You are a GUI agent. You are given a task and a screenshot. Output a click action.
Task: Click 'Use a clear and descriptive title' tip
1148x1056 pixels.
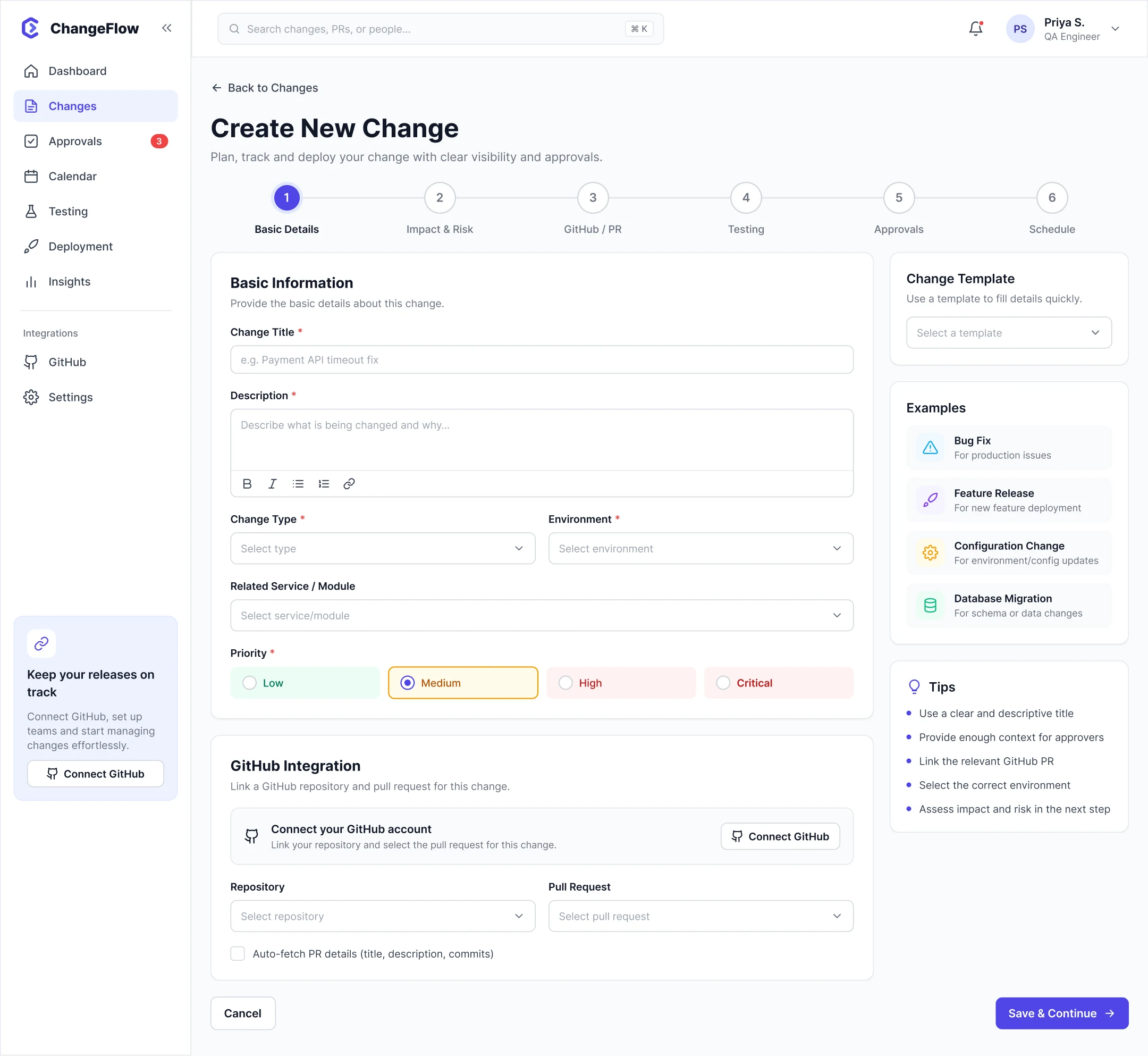pyautogui.click(x=996, y=713)
